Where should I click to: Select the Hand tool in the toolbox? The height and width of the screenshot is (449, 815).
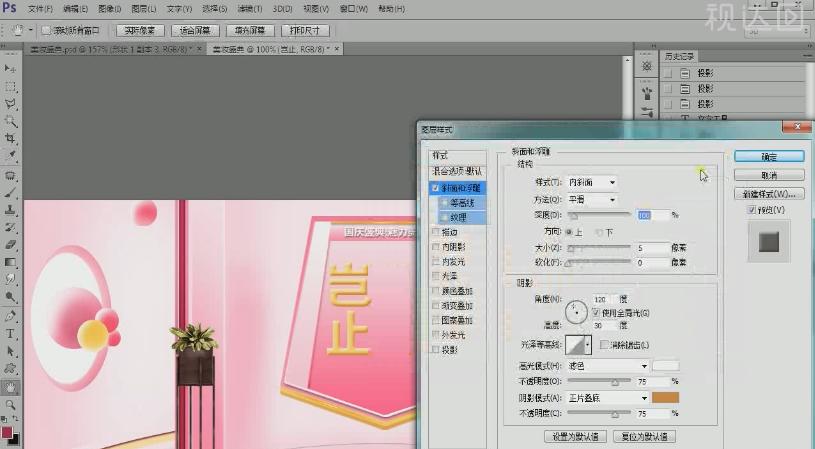(9, 387)
